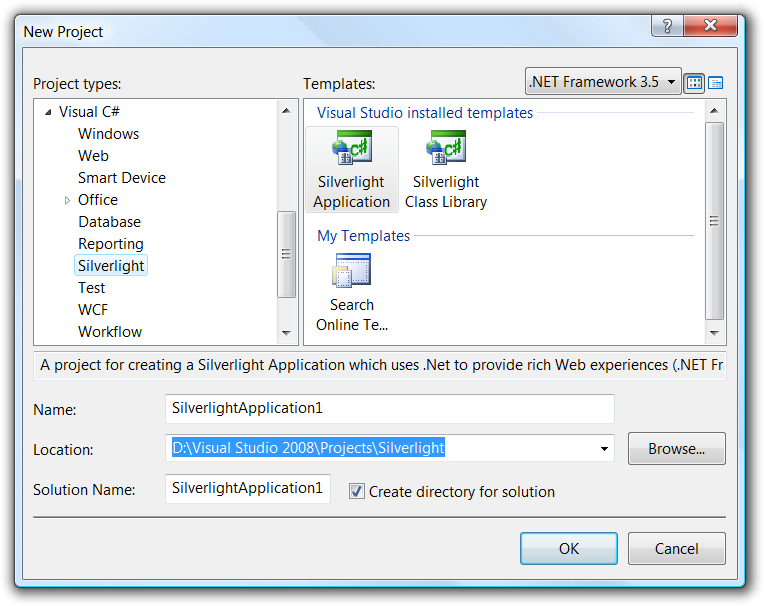The height and width of the screenshot is (606, 764).
Task: Open the .NET Framework 3.5 dropdown
Action: point(603,81)
